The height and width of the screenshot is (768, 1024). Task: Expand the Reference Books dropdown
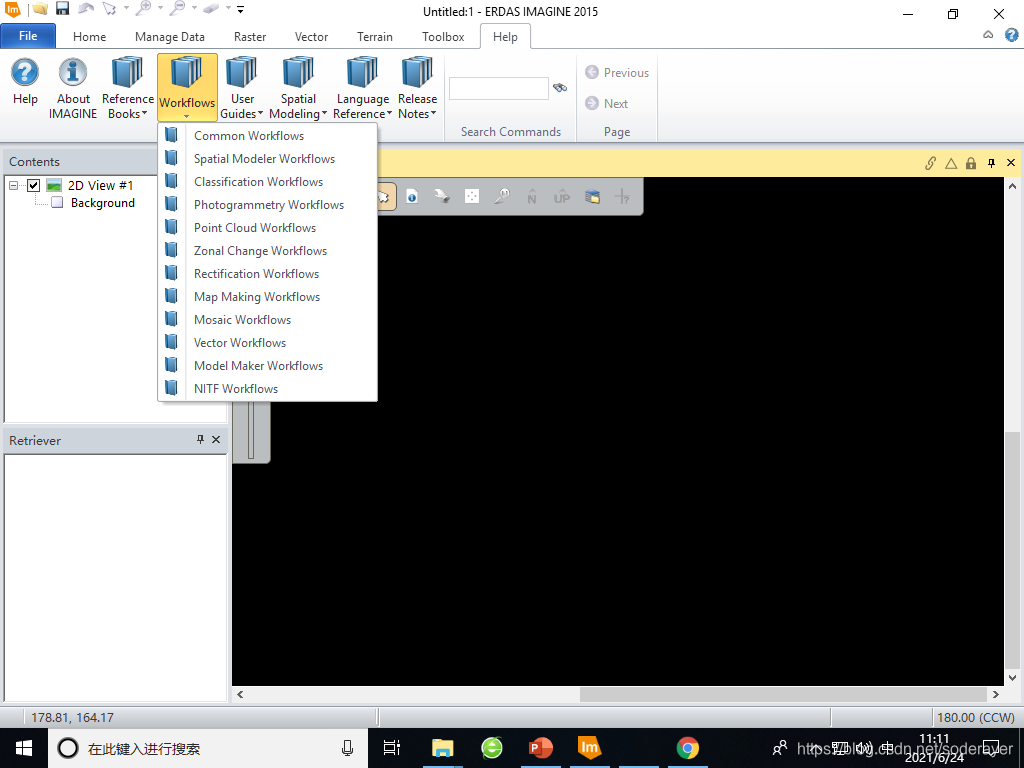[x=127, y=88]
